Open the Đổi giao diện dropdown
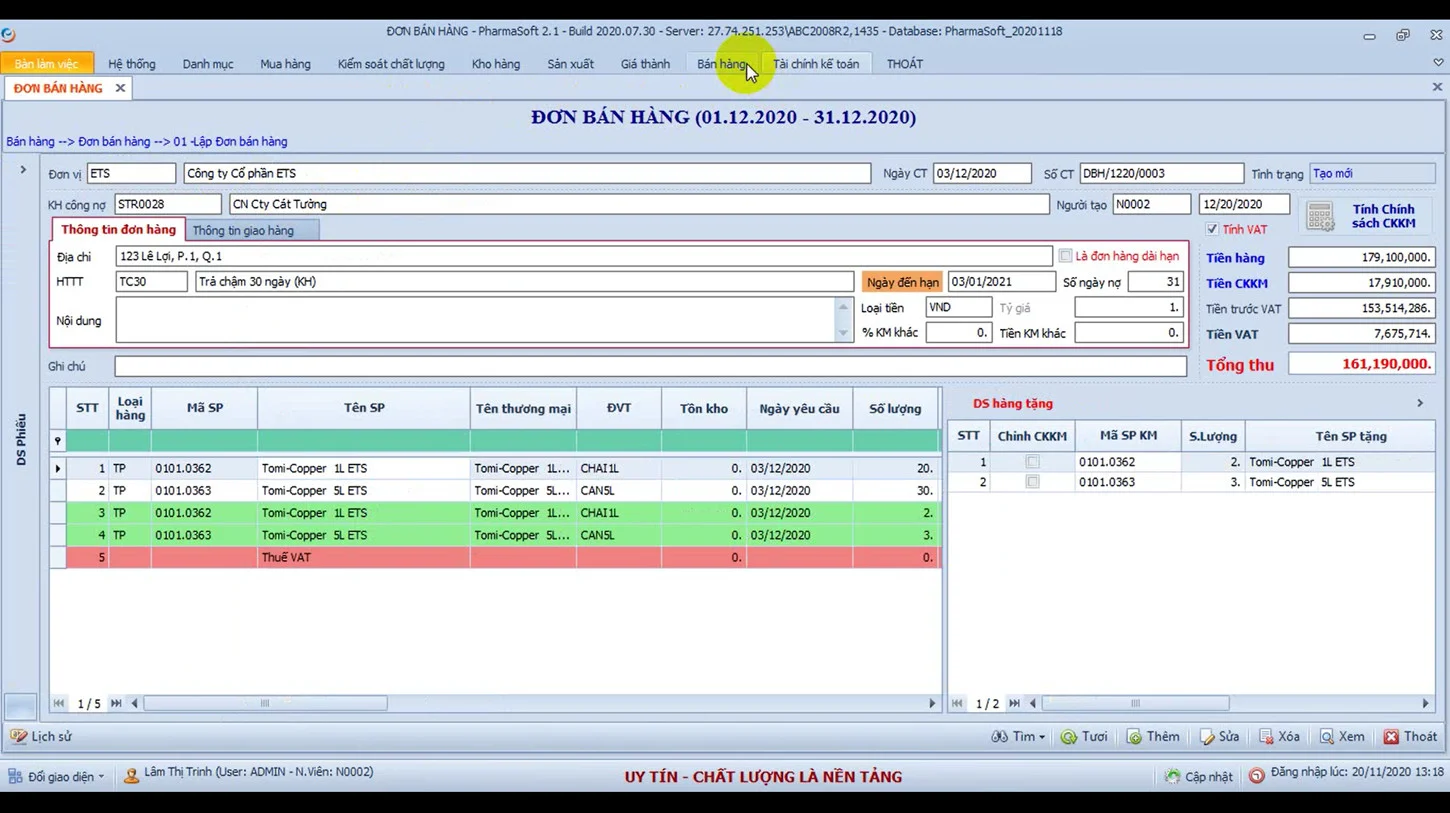 [58, 776]
